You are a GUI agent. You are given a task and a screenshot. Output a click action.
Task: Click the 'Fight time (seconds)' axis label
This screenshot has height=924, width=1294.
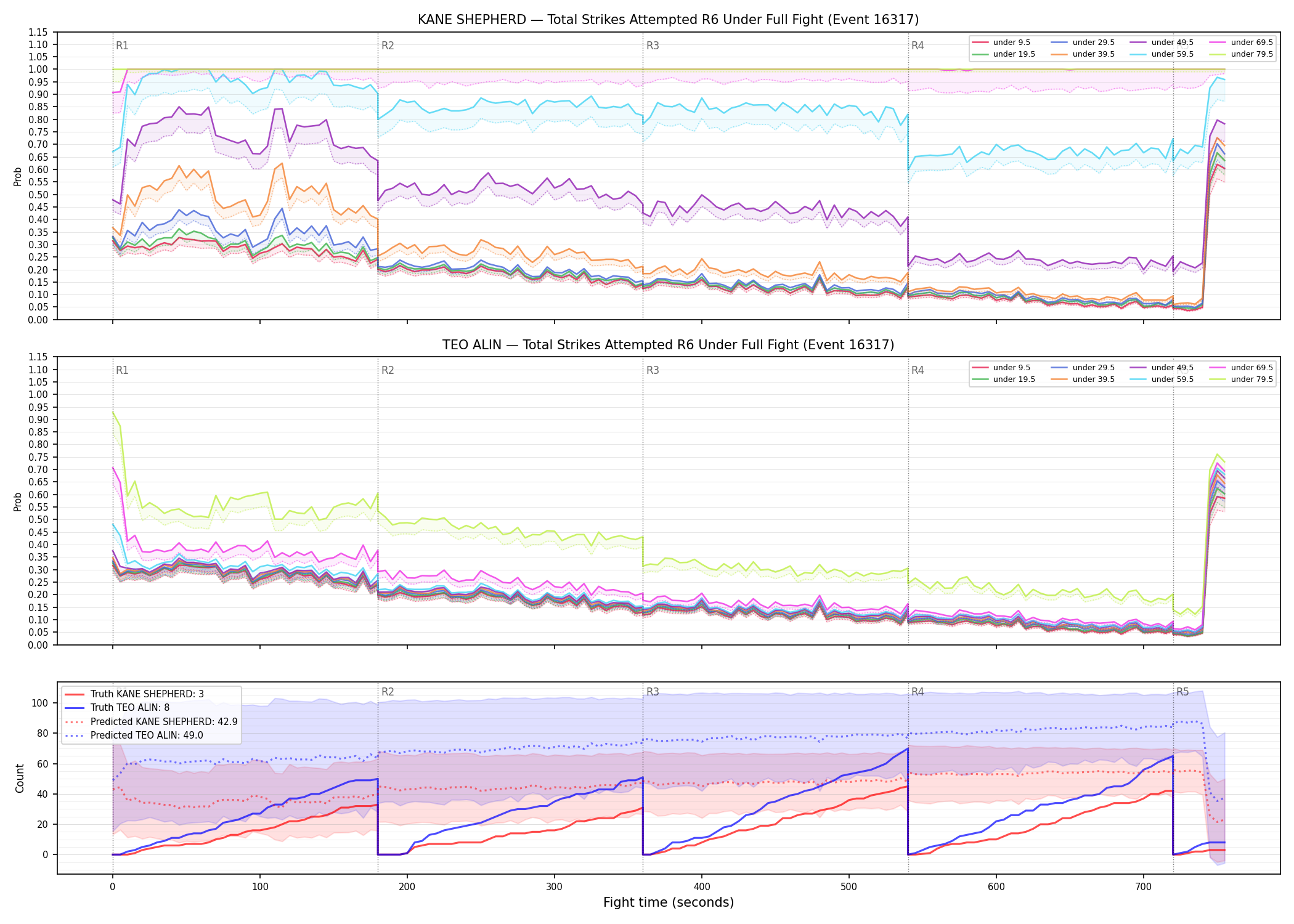coord(668,902)
